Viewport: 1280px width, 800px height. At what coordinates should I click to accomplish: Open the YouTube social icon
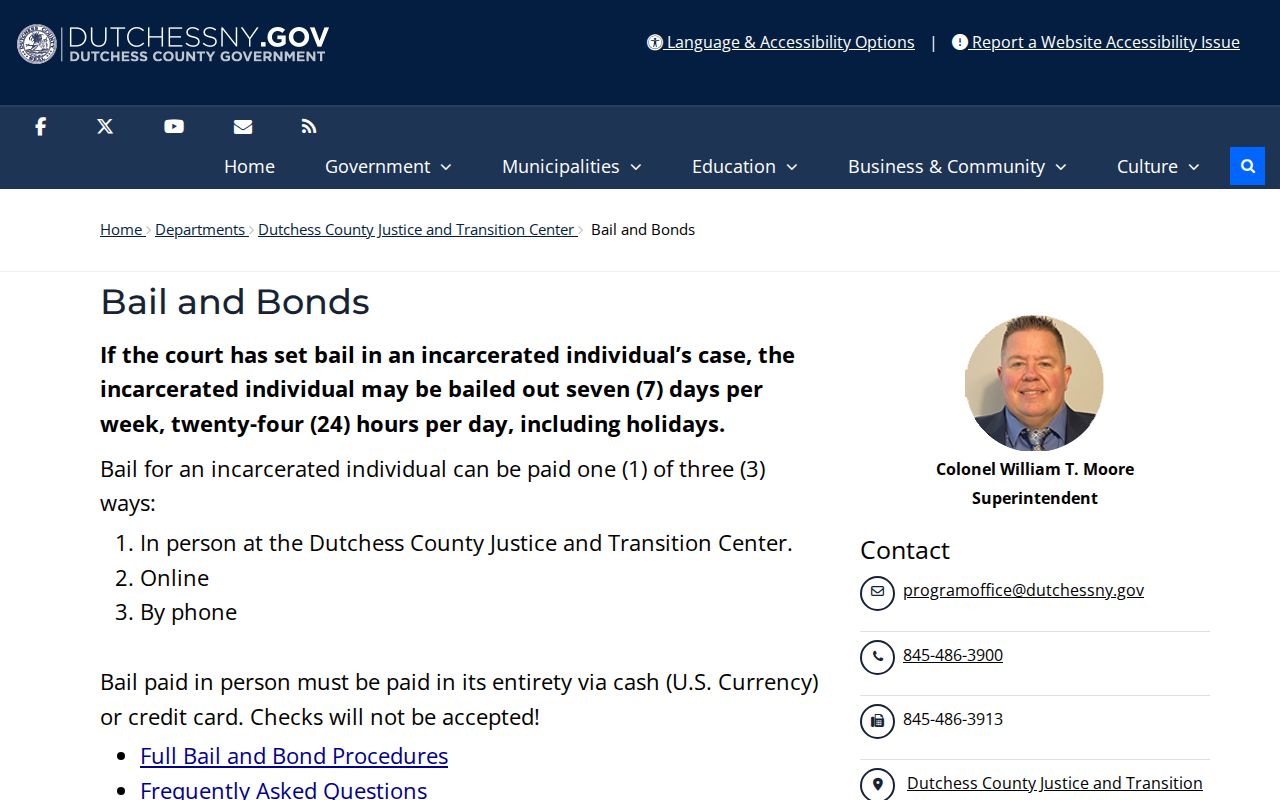point(174,126)
